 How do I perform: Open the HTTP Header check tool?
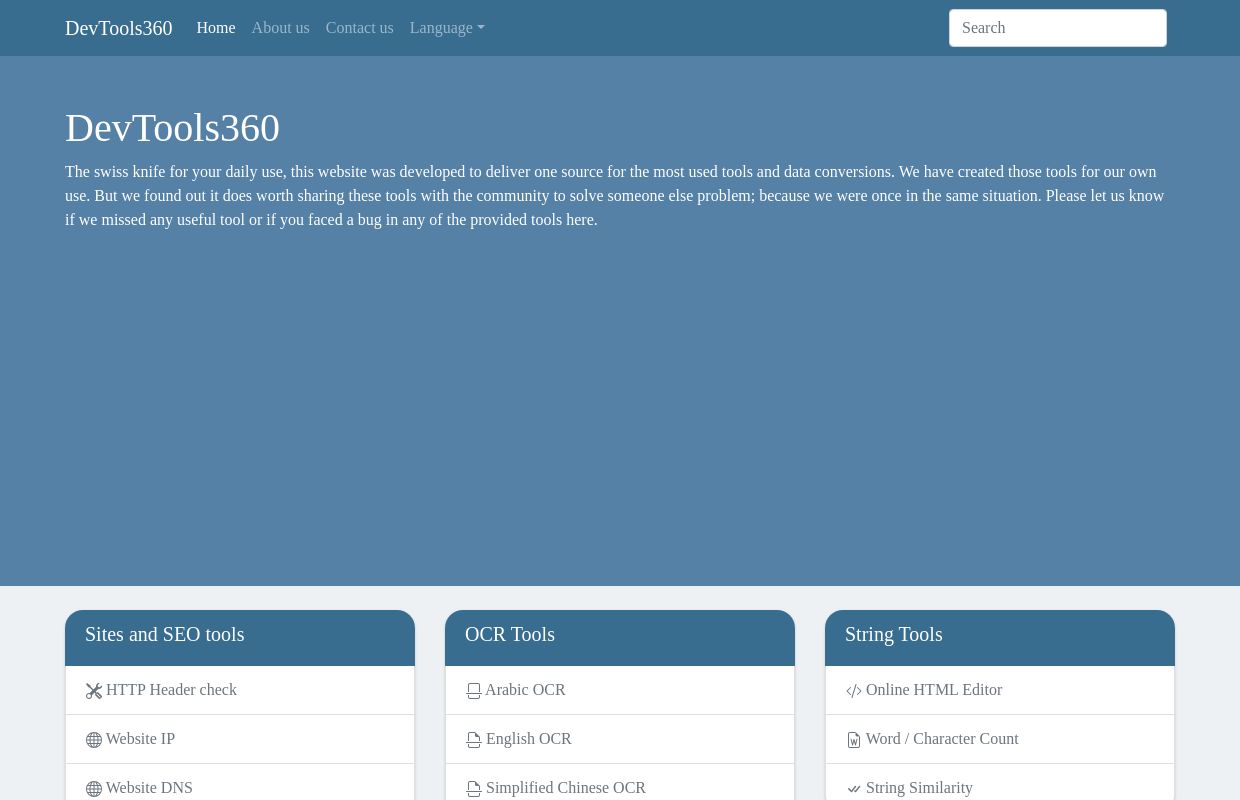(x=171, y=689)
